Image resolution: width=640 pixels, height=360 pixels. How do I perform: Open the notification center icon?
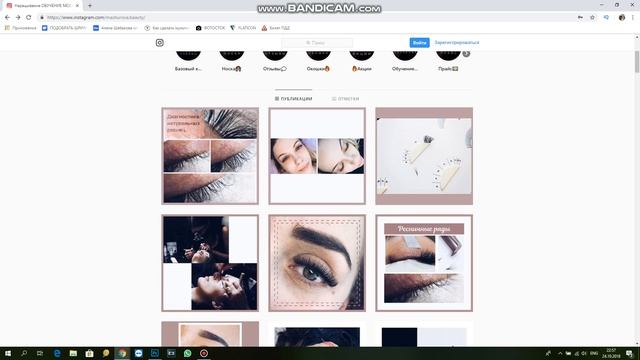tap(629, 353)
